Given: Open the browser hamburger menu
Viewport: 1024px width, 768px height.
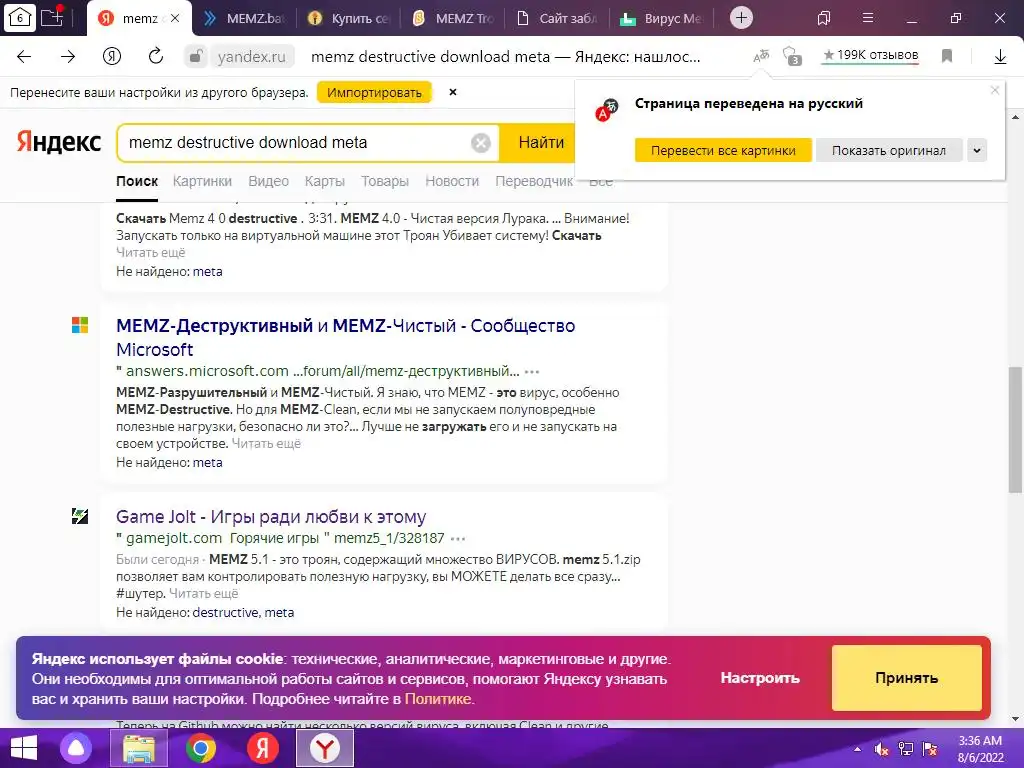Looking at the screenshot, I should (868, 18).
